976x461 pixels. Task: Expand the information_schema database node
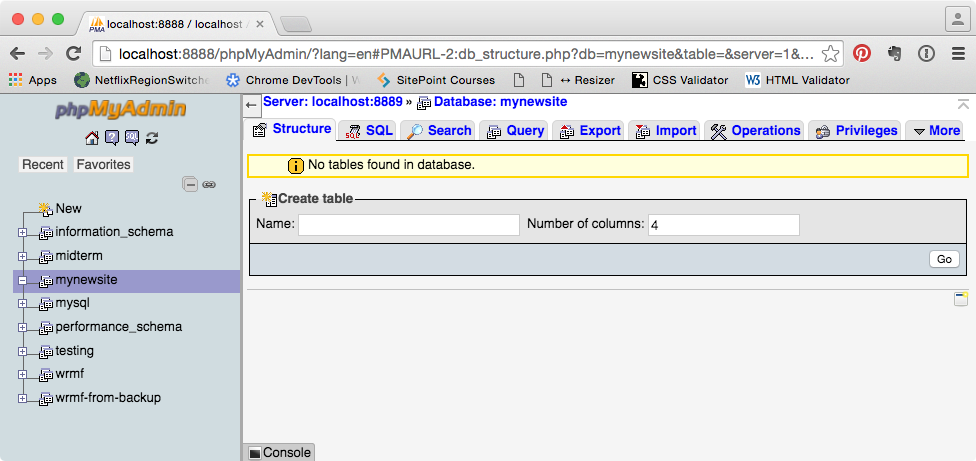[22, 233]
